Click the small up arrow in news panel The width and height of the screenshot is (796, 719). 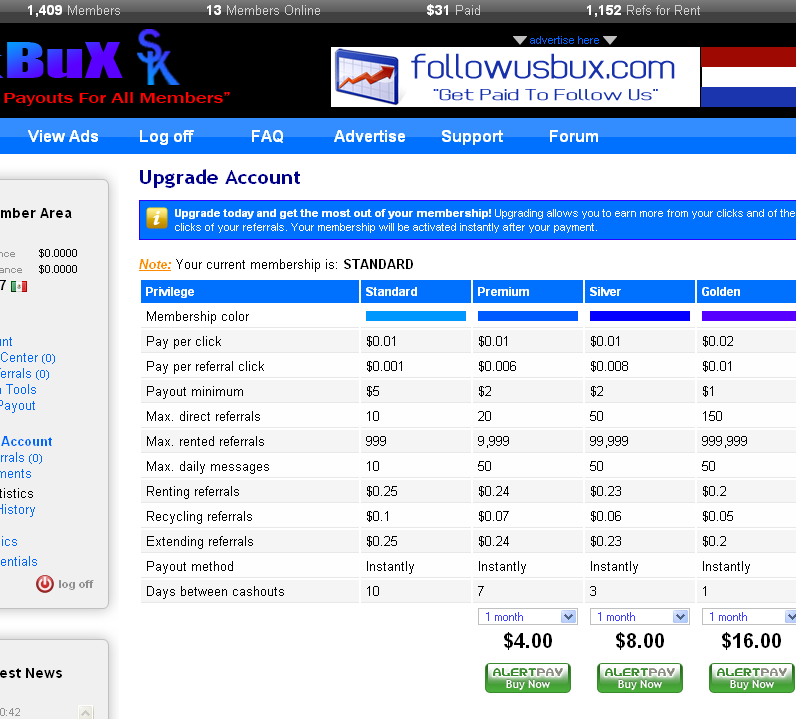(86, 712)
